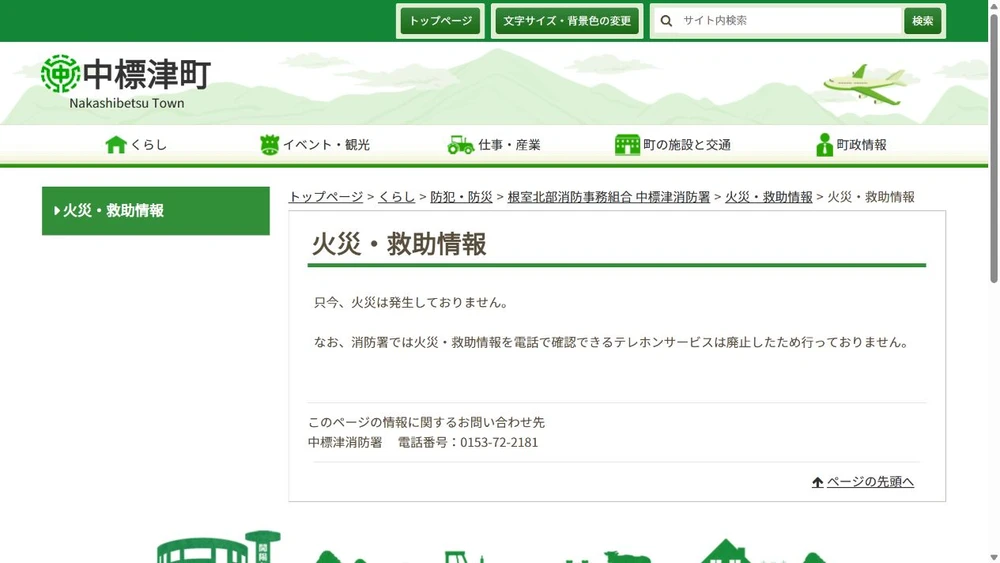Click the sentence about テレホンサービス being discontinued
Screen dimensions: 1000x563
[x=612, y=342]
